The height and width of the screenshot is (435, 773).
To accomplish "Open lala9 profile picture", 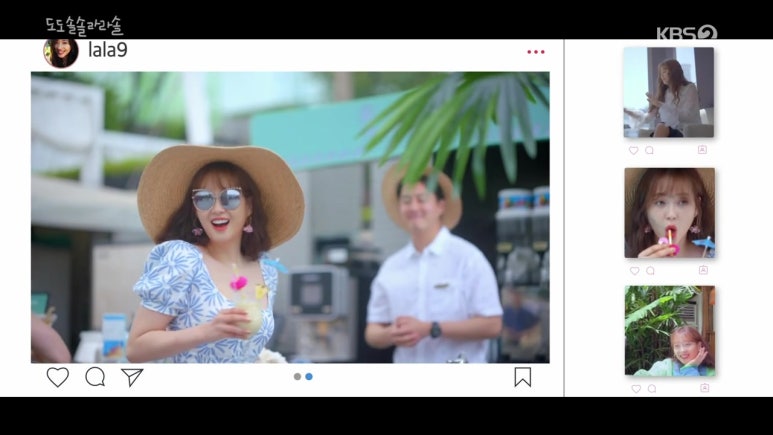I will point(61,52).
